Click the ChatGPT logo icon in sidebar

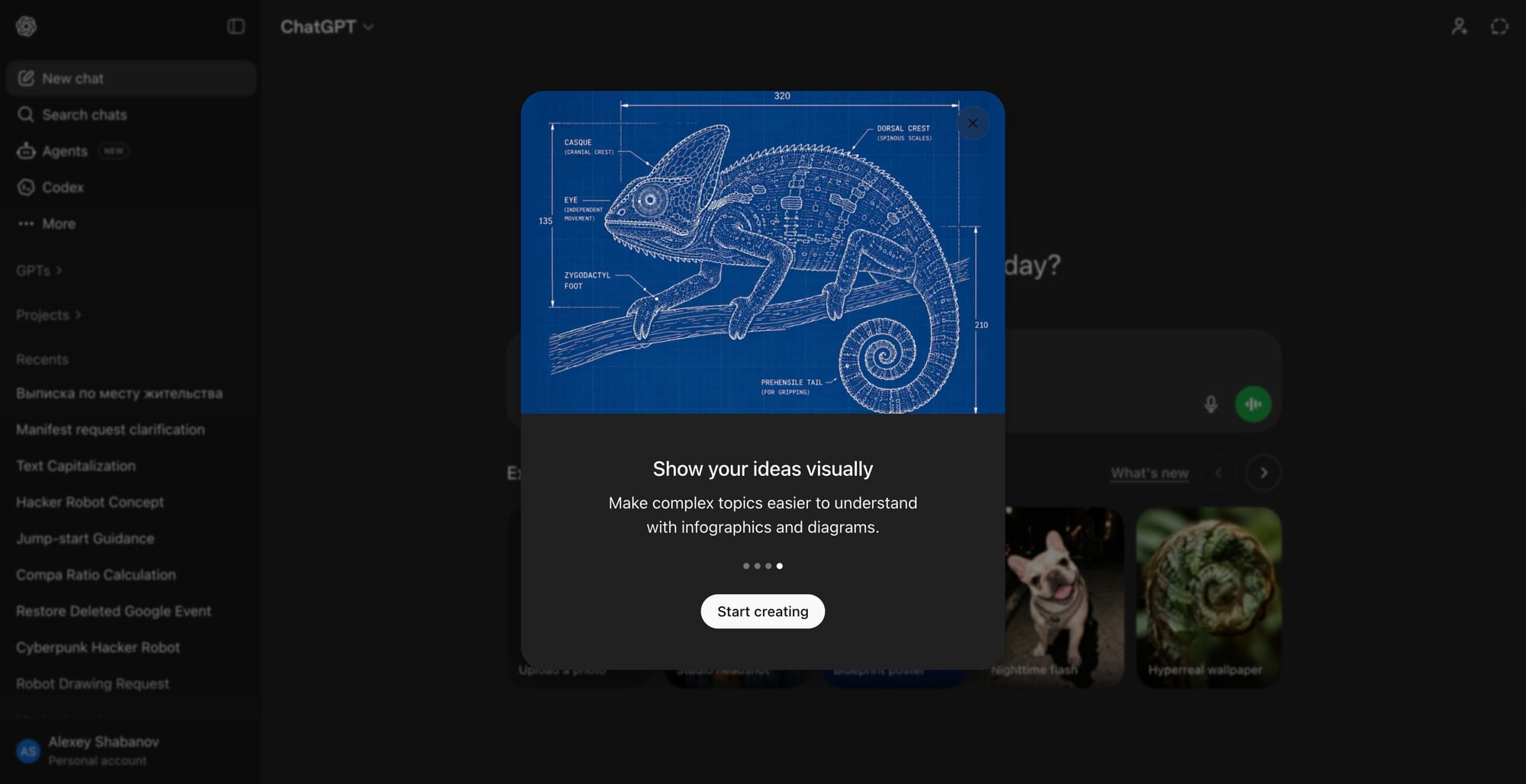click(x=26, y=26)
